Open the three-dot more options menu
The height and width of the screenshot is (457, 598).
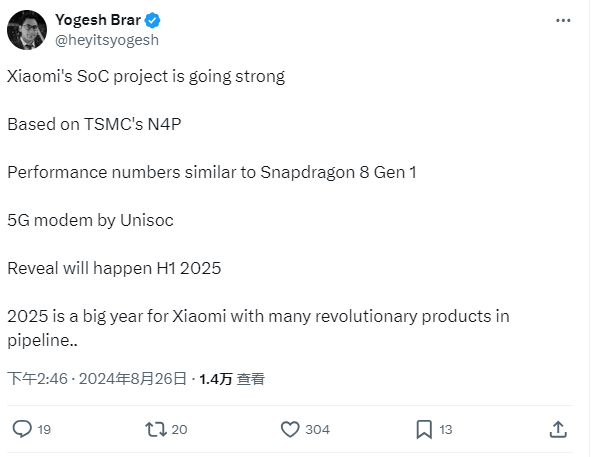[563, 21]
